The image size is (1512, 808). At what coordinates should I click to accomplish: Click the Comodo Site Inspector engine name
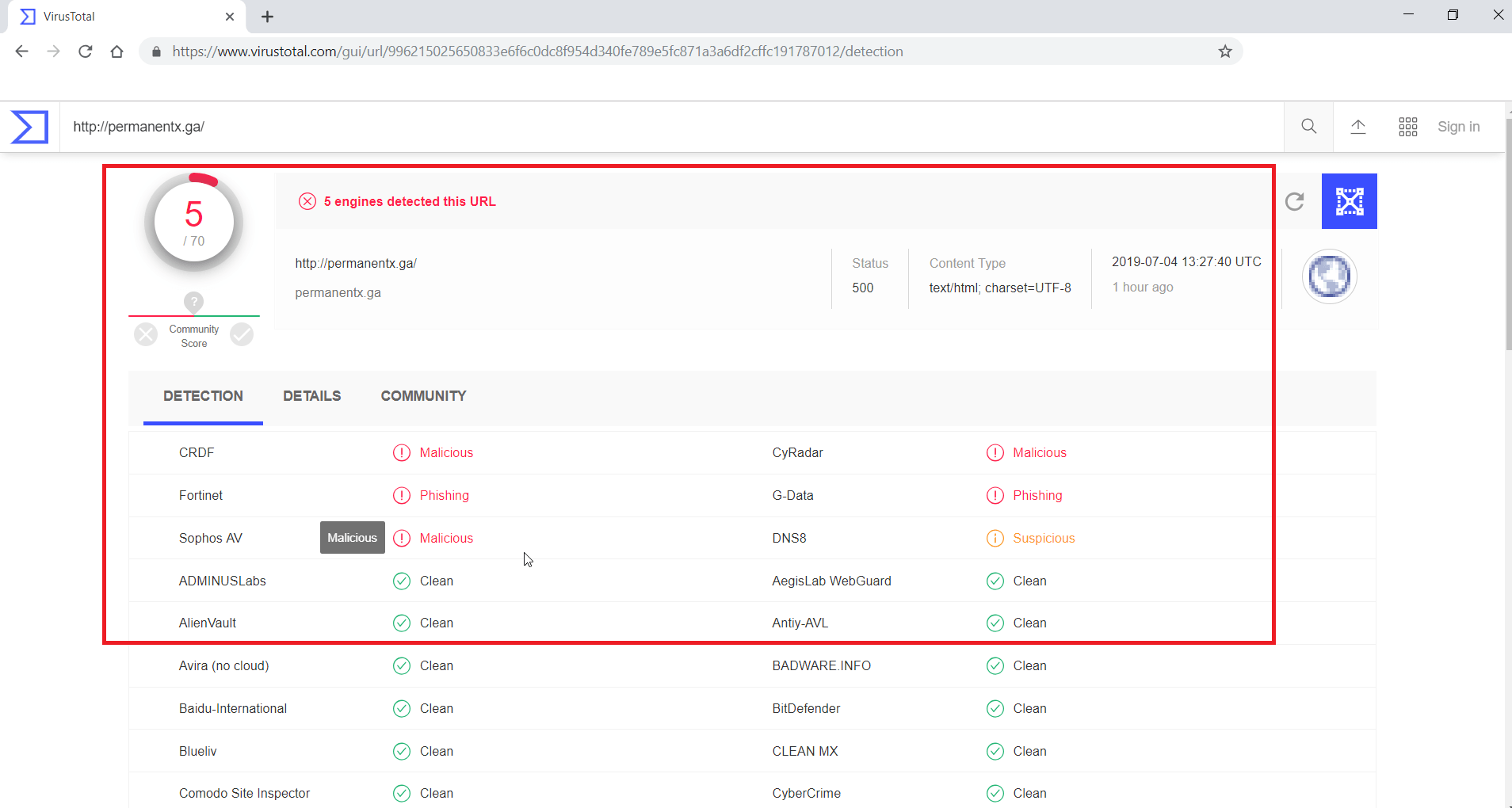[x=244, y=793]
